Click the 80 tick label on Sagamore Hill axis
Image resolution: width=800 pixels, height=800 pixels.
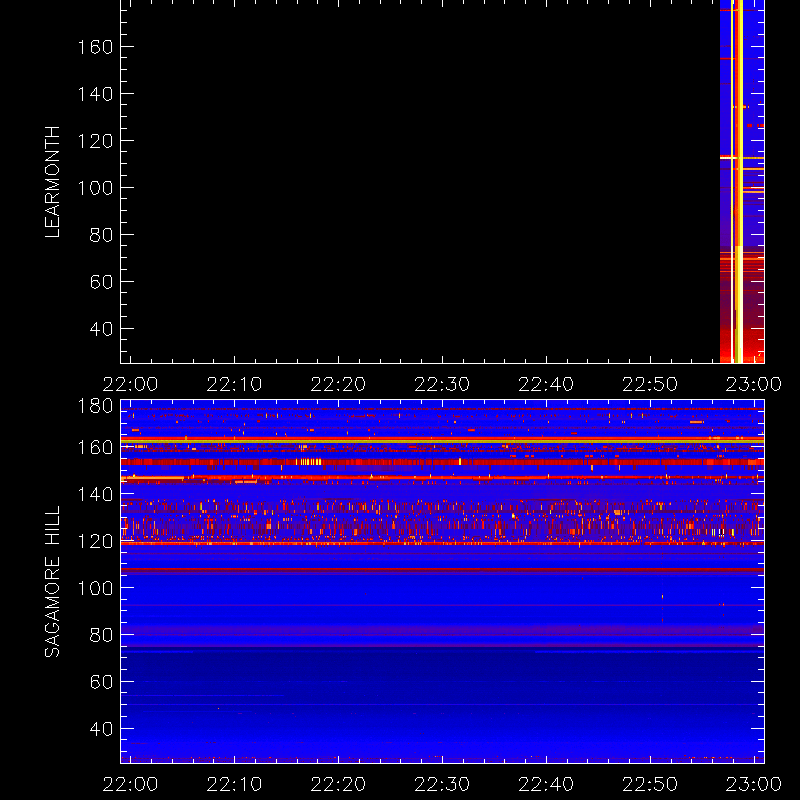pos(101,635)
